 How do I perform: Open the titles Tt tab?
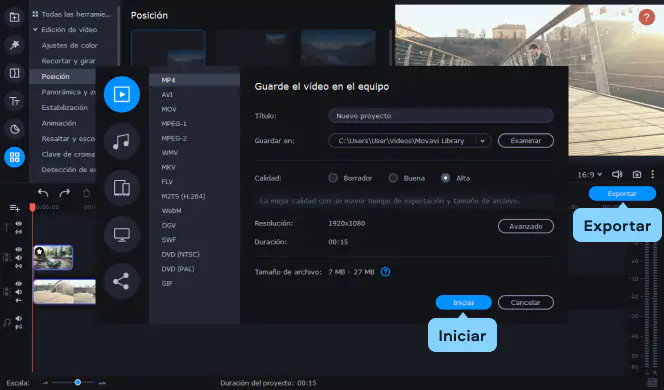(x=14, y=101)
